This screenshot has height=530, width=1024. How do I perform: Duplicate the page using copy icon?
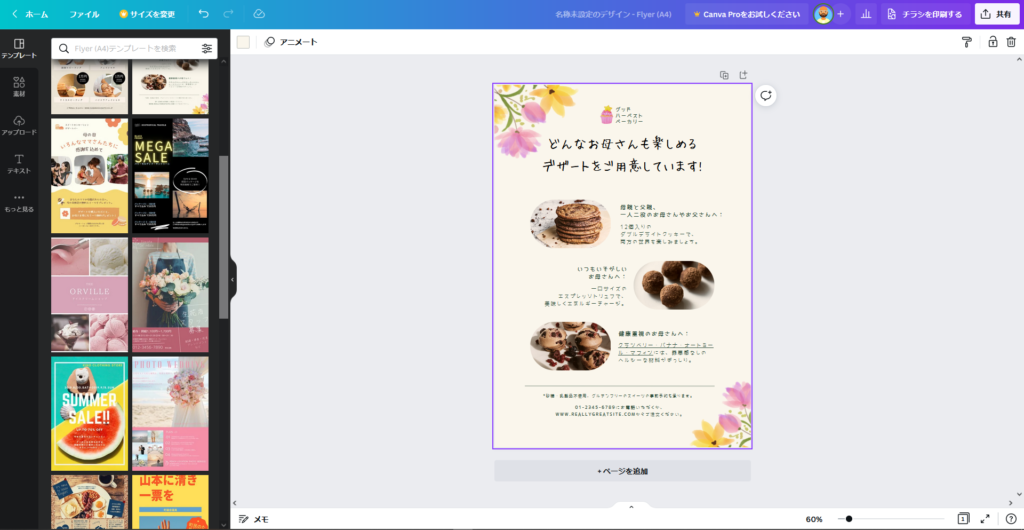724,75
